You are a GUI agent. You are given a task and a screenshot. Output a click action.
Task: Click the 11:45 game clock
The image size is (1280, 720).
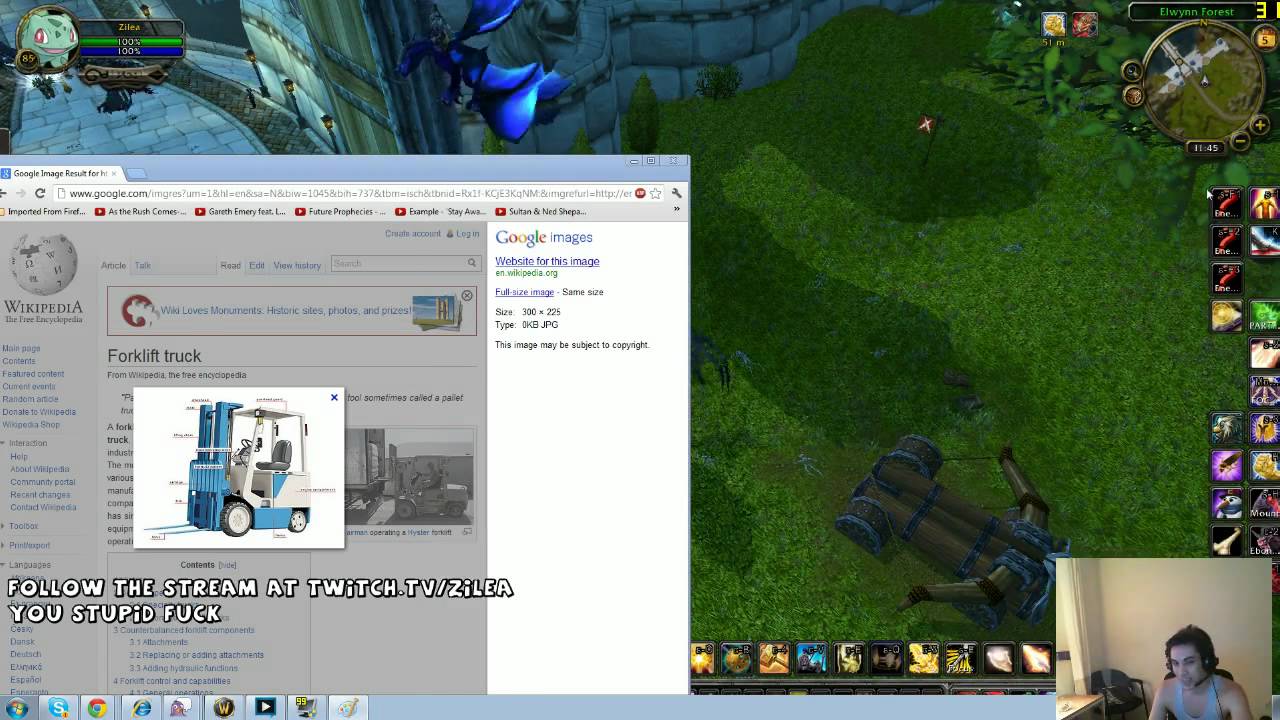(1205, 148)
